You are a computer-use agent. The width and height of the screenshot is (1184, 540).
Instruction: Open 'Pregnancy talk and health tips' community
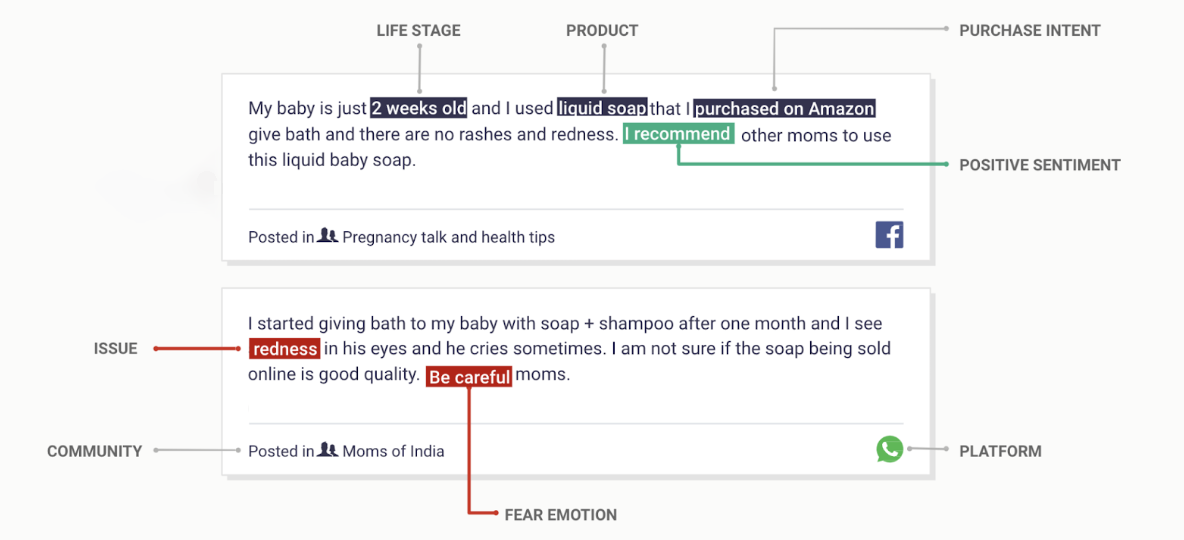[449, 237]
